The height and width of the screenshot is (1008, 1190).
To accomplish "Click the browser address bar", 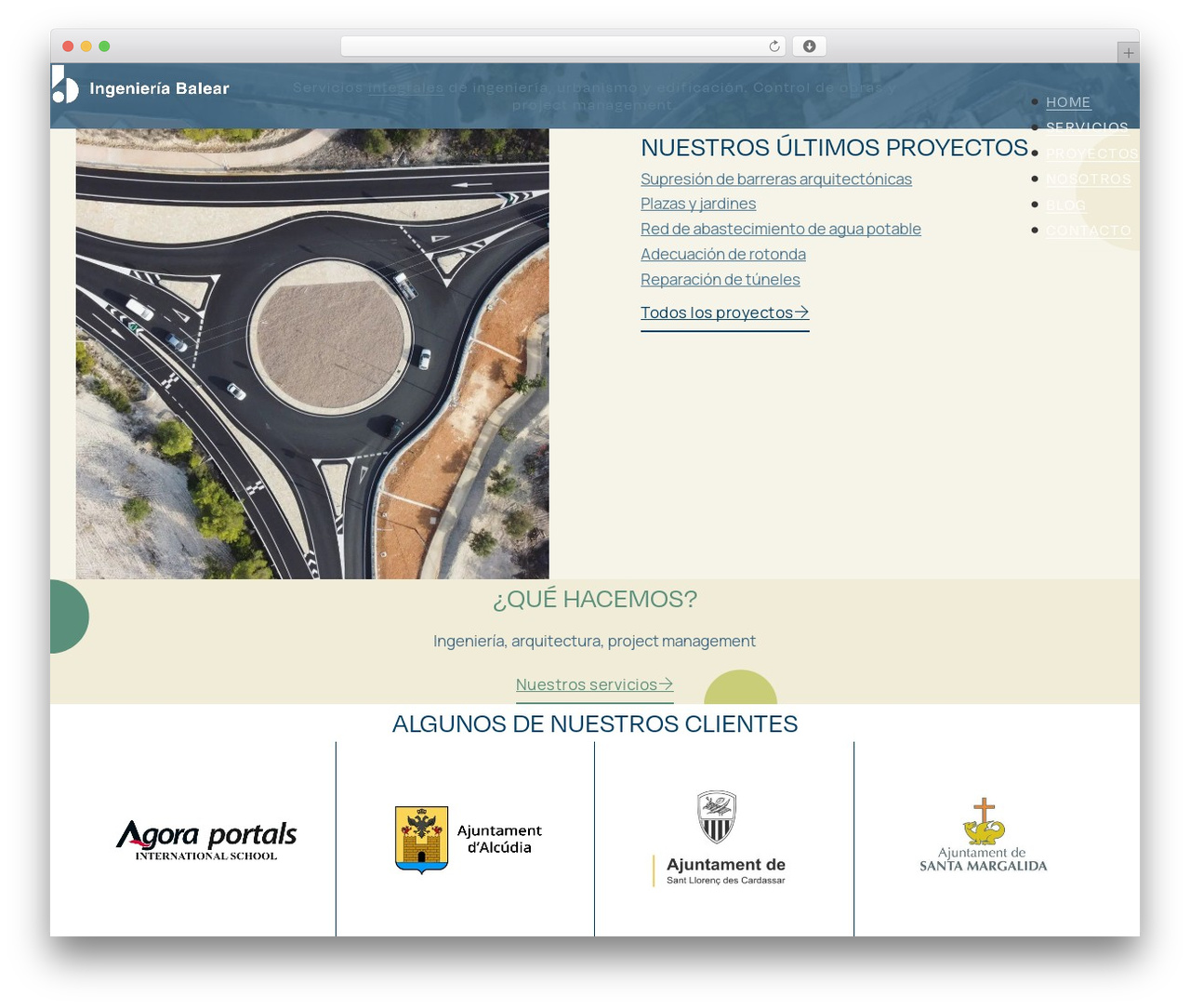I will pos(563,46).
